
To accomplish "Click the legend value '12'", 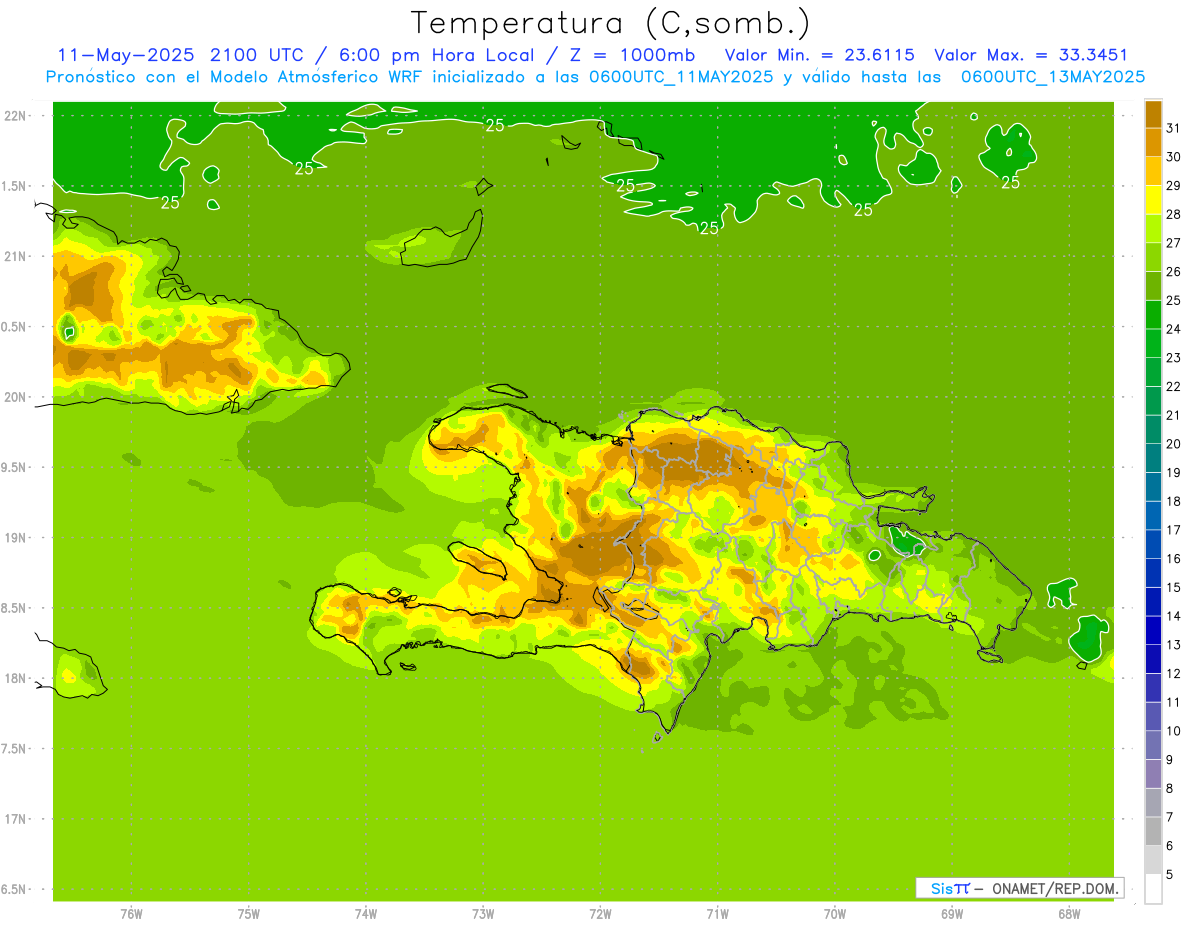I will click(1174, 674).
